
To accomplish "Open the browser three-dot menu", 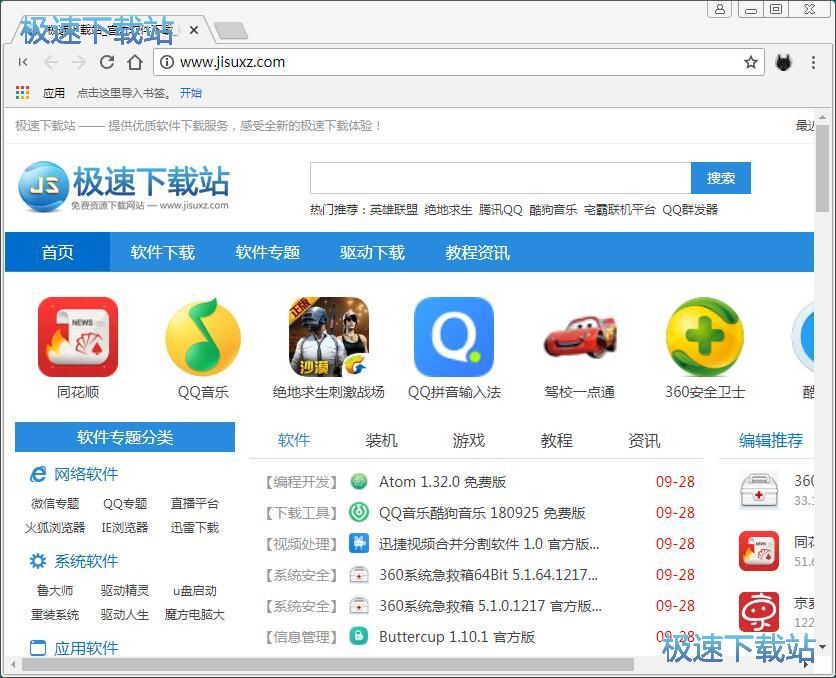I will coord(813,62).
